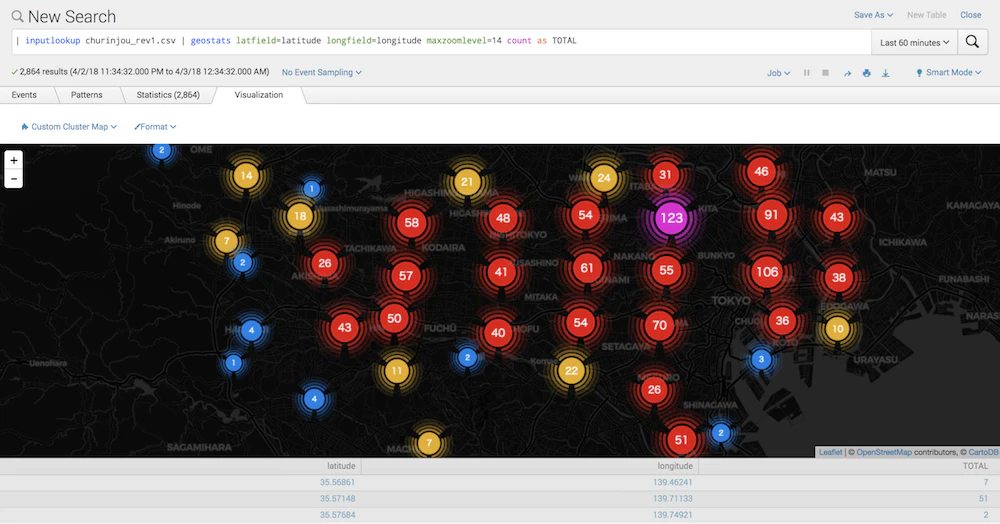The image size is (1000, 524).
Task: Select the red 48 cluster marker
Action: click(503, 218)
